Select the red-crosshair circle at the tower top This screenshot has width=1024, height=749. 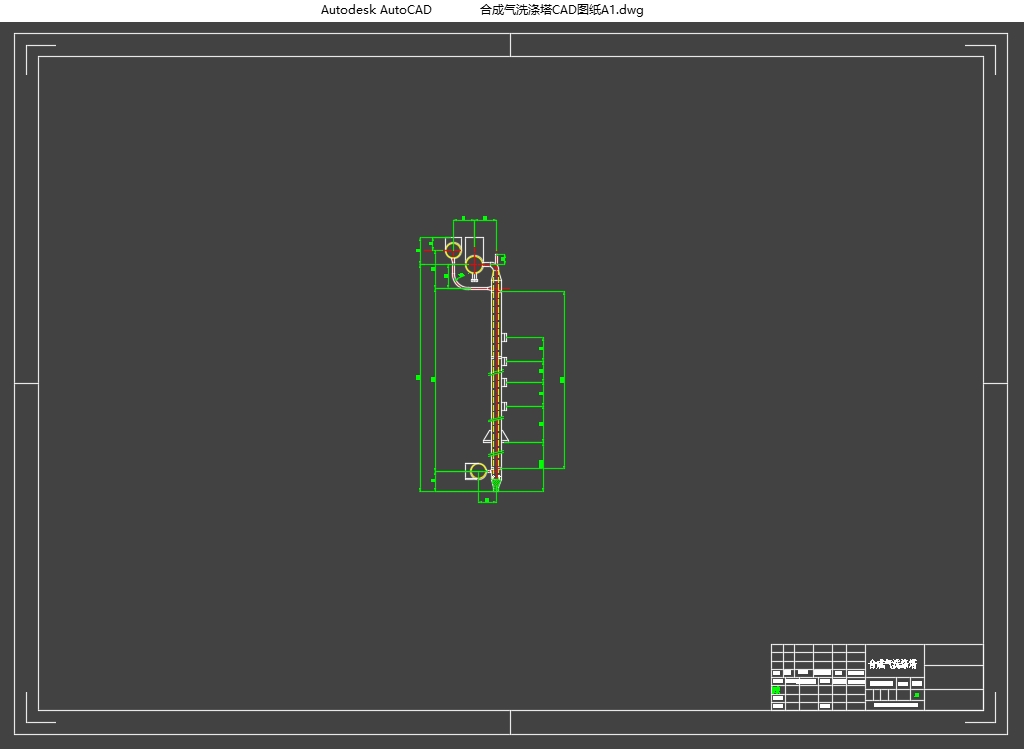tap(474, 264)
